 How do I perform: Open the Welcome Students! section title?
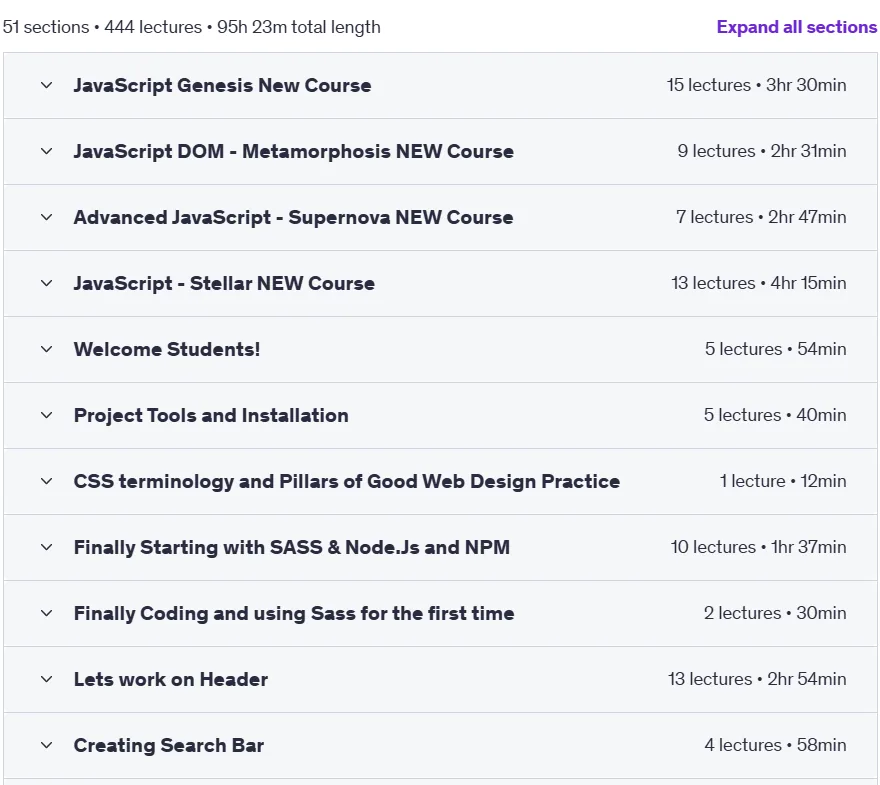(167, 349)
